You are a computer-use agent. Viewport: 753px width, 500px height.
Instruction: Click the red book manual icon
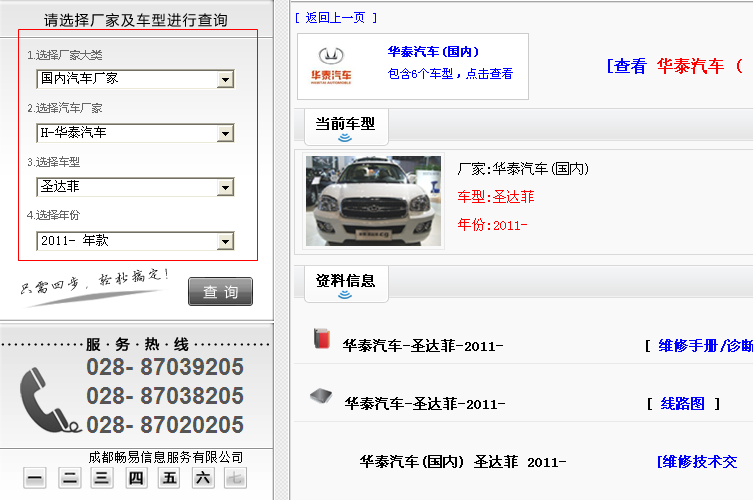[322, 338]
